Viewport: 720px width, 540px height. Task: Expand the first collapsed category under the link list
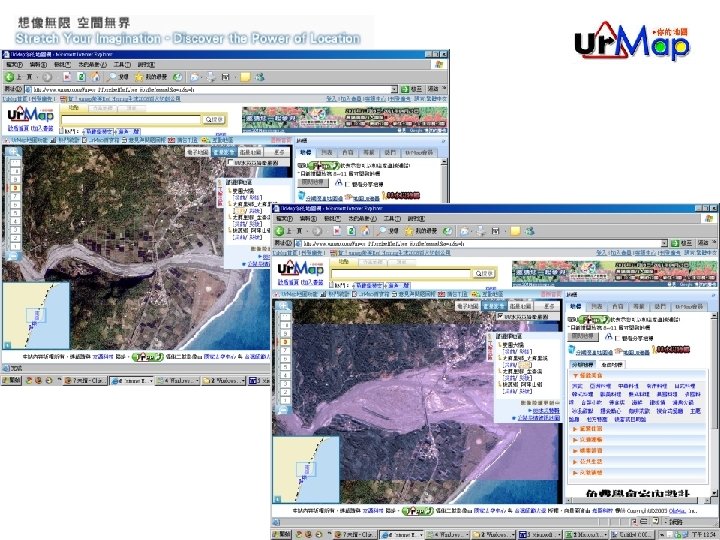[575, 428]
